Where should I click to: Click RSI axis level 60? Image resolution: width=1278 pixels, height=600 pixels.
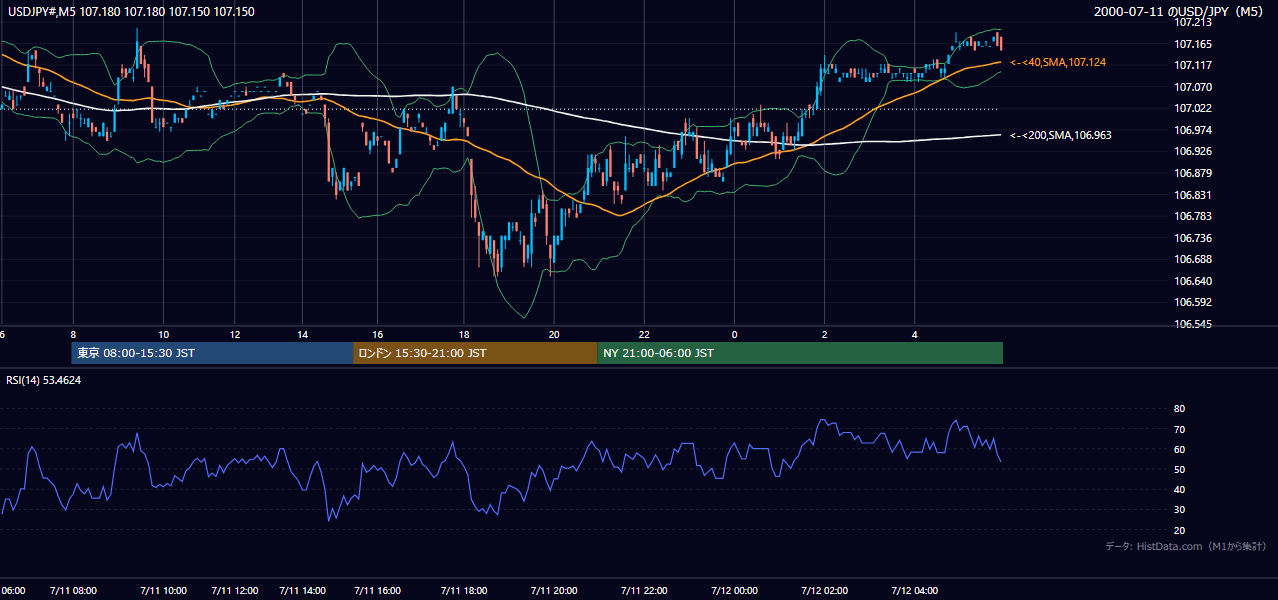[1179, 449]
